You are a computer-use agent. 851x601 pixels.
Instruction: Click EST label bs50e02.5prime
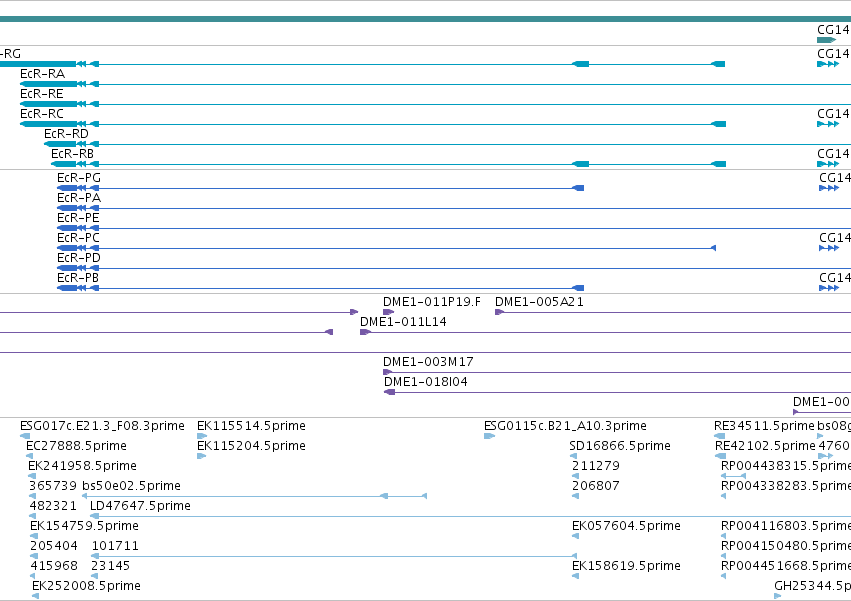click(131, 486)
